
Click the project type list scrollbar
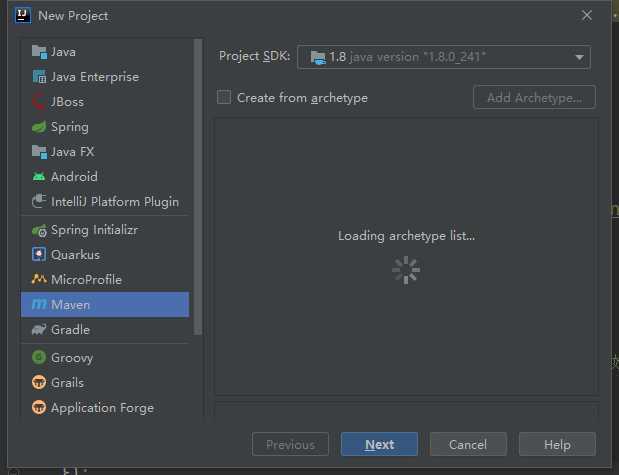tap(198, 187)
